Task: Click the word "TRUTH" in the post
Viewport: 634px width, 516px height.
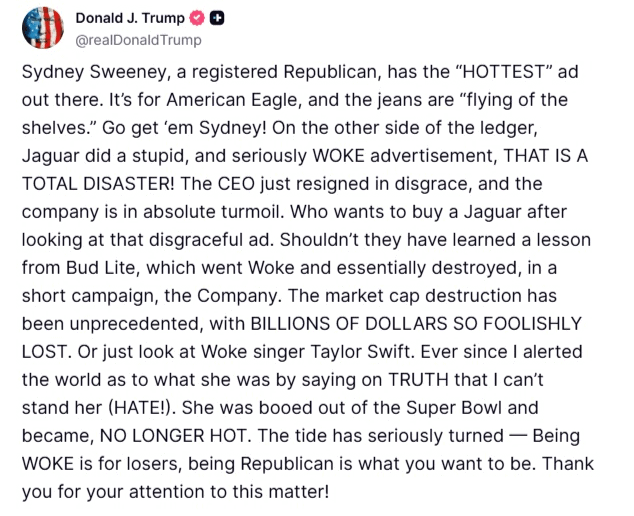Action: pos(418,380)
